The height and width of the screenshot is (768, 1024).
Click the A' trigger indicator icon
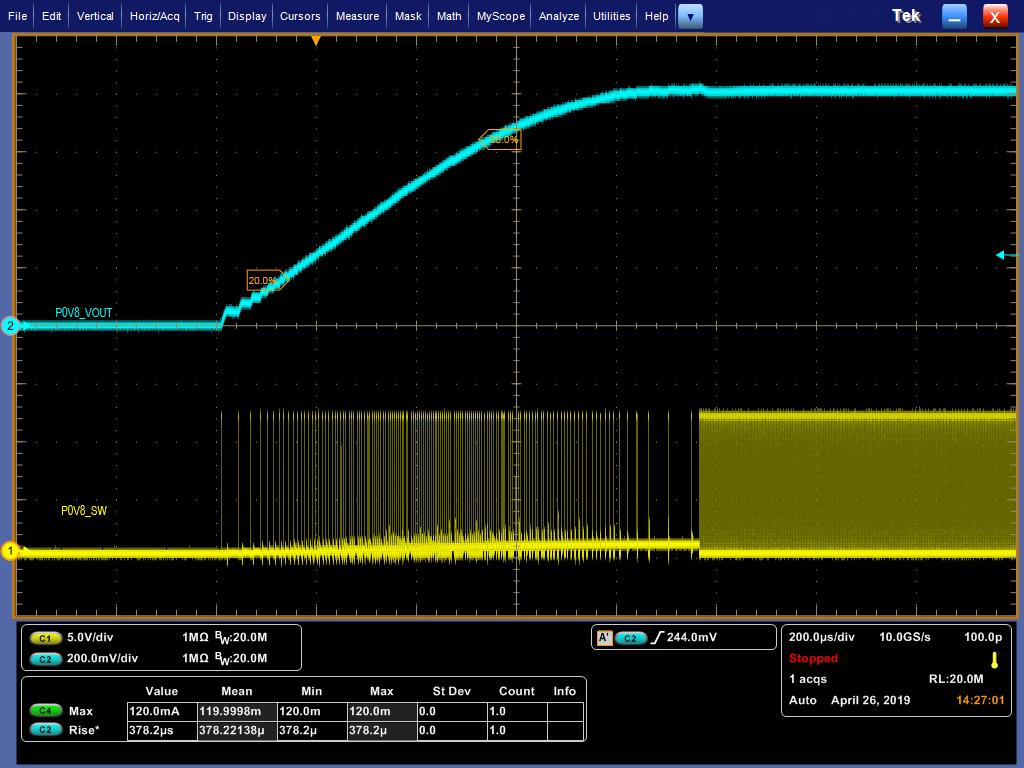[x=605, y=638]
